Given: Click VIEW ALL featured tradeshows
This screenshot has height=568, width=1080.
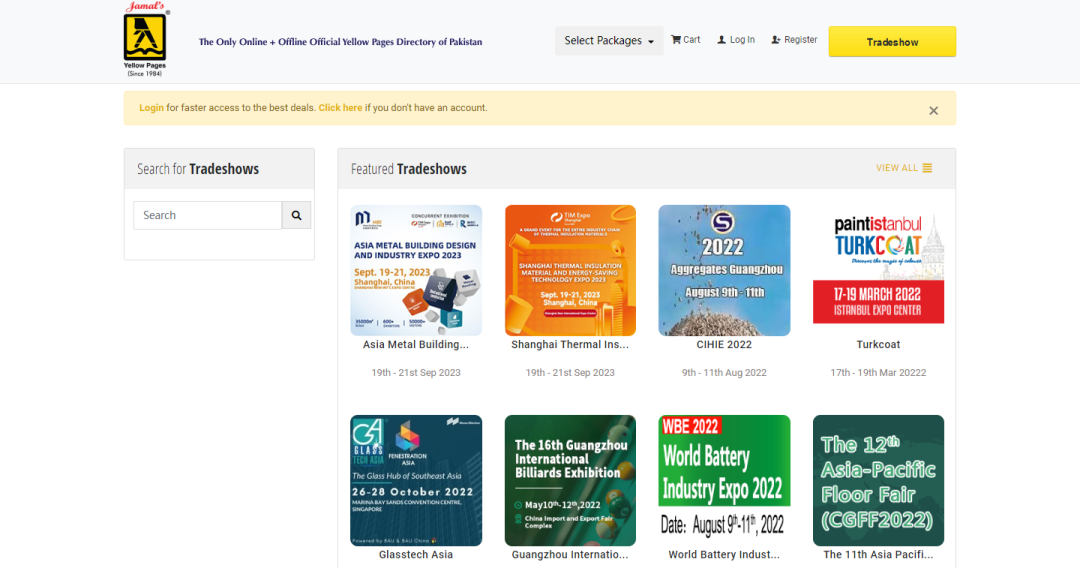Looking at the screenshot, I should tap(904, 168).
